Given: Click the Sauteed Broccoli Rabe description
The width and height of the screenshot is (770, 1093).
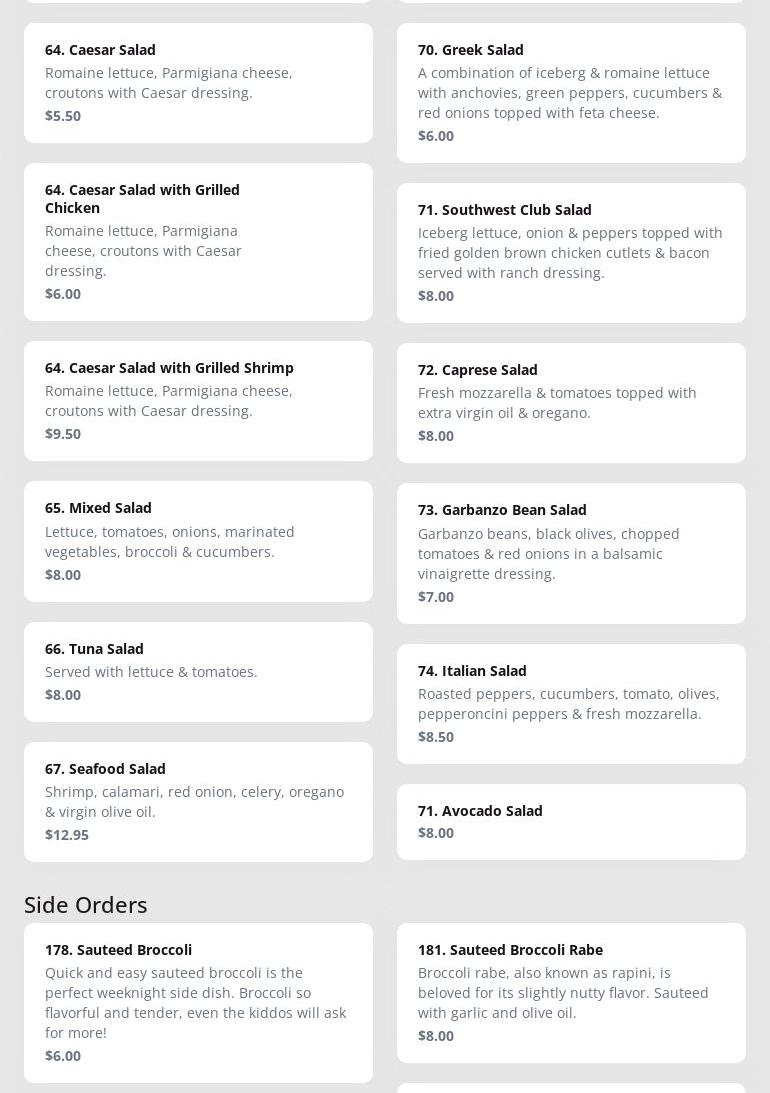Looking at the screenshot, I should [x=563, y=993].
